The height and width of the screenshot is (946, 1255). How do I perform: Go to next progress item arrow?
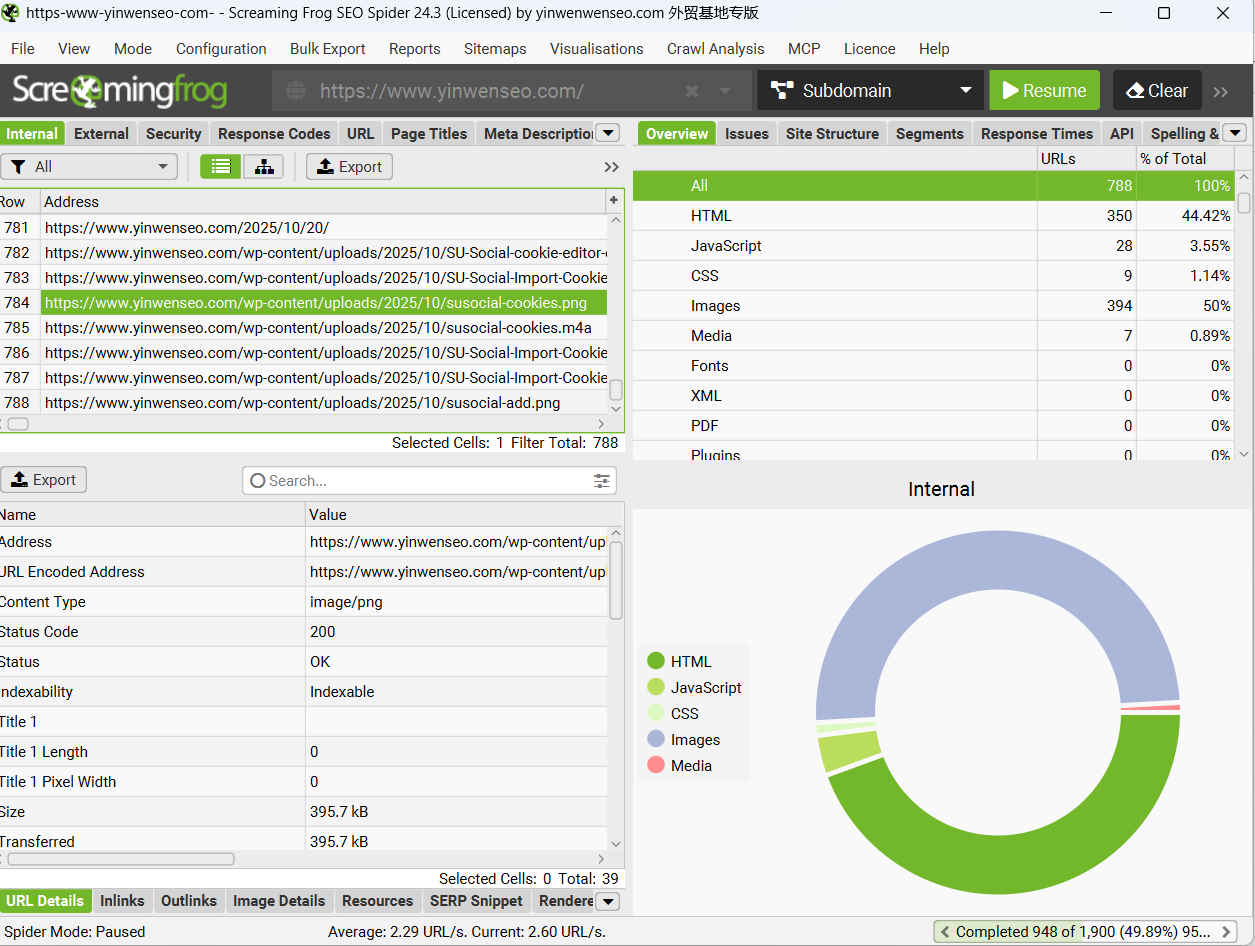coord(1227,932)
